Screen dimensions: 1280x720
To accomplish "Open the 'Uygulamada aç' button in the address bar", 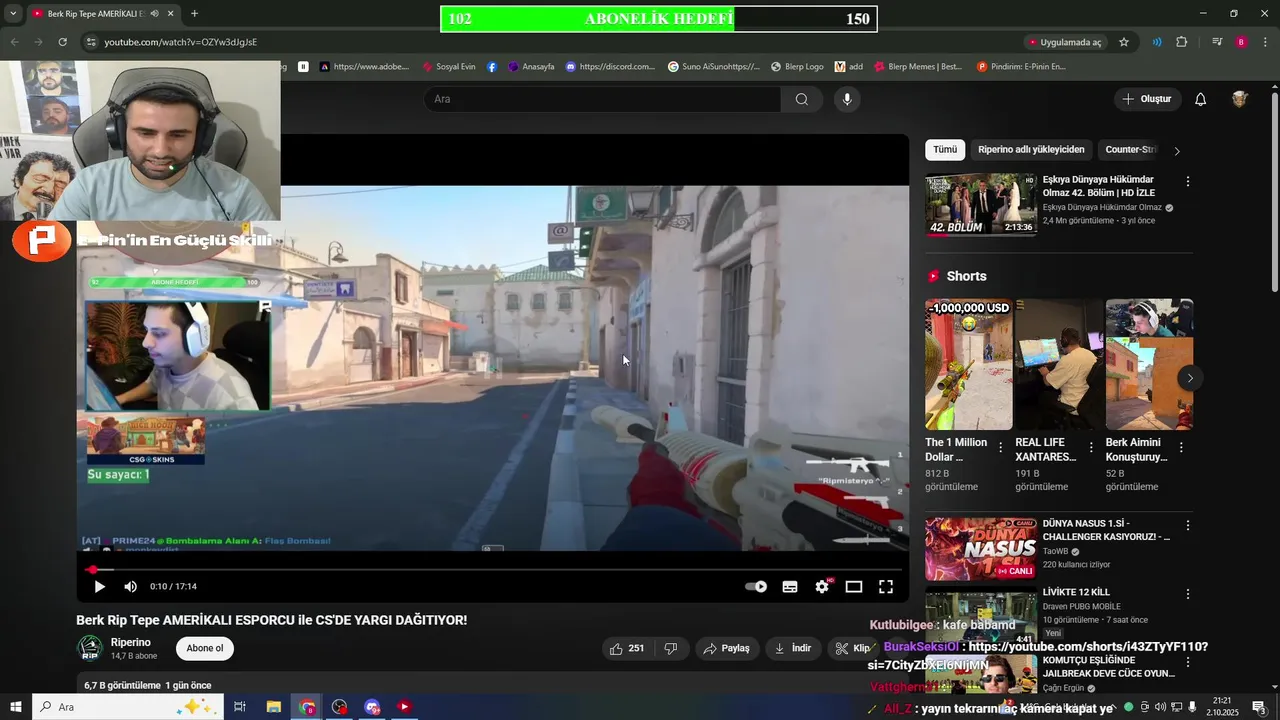I will (x=1066, y=42).
